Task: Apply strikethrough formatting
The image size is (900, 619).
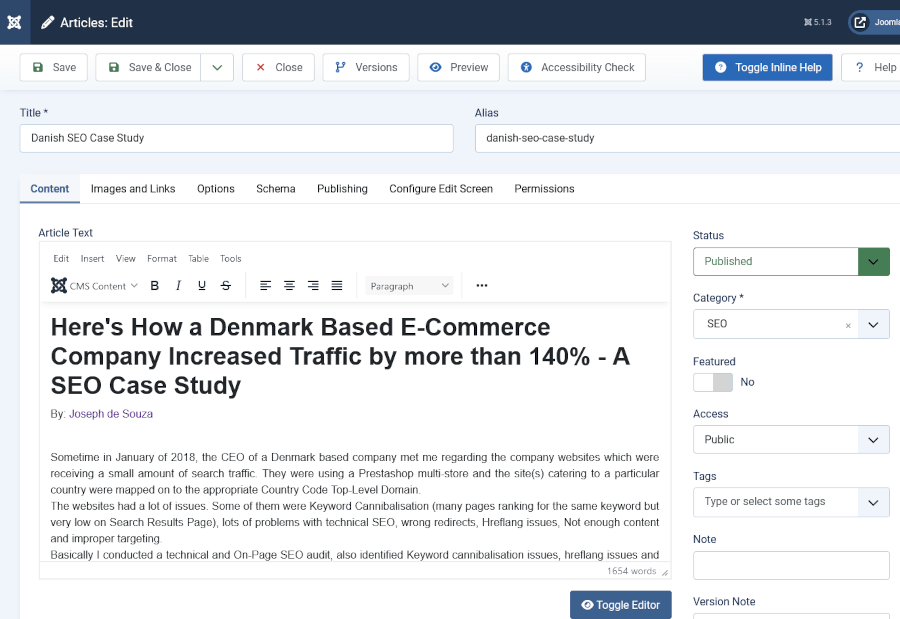Action: (226, 286)
